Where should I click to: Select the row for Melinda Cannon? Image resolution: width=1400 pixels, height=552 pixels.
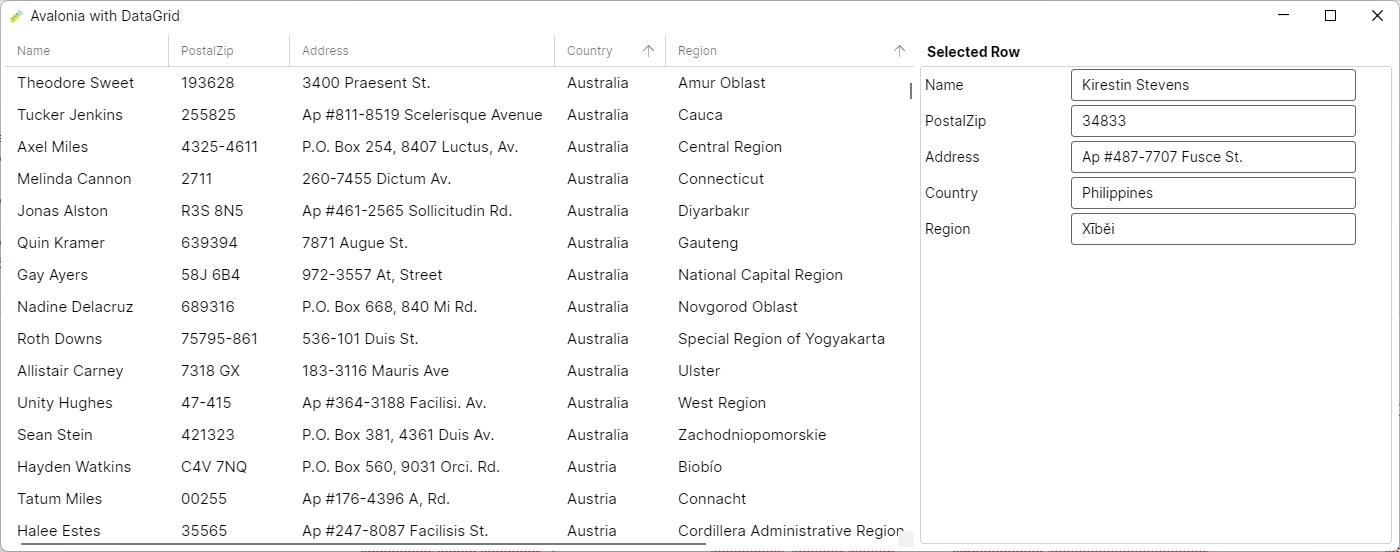point(74,179)
